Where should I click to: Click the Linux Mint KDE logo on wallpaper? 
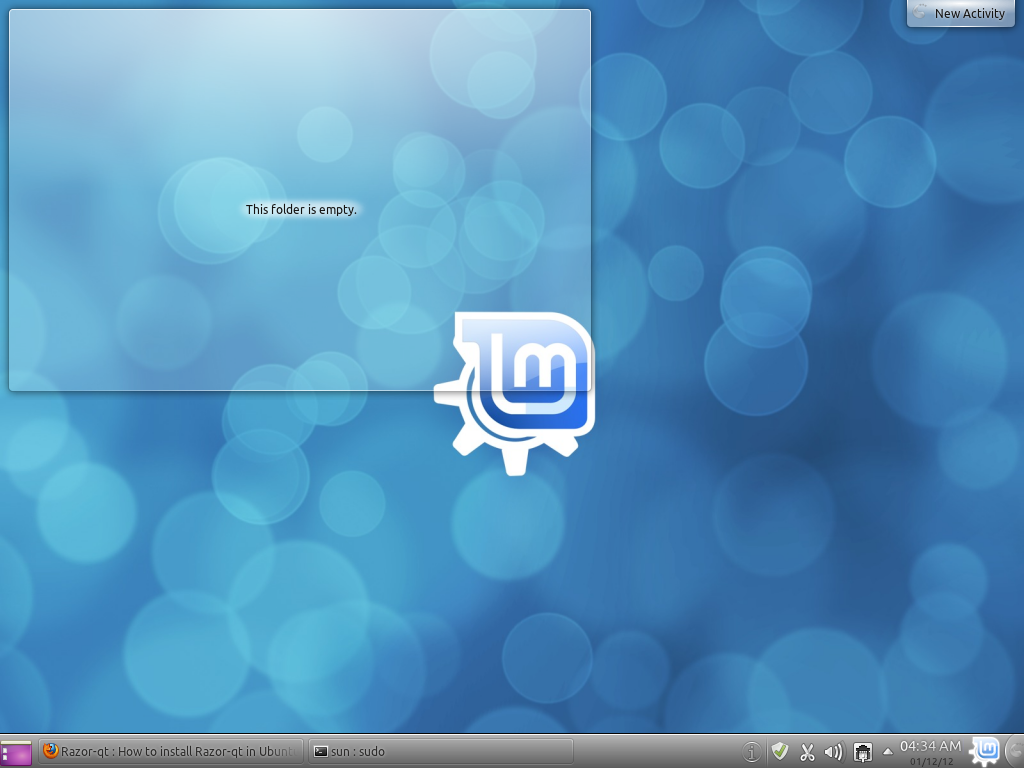pos(516,390)
